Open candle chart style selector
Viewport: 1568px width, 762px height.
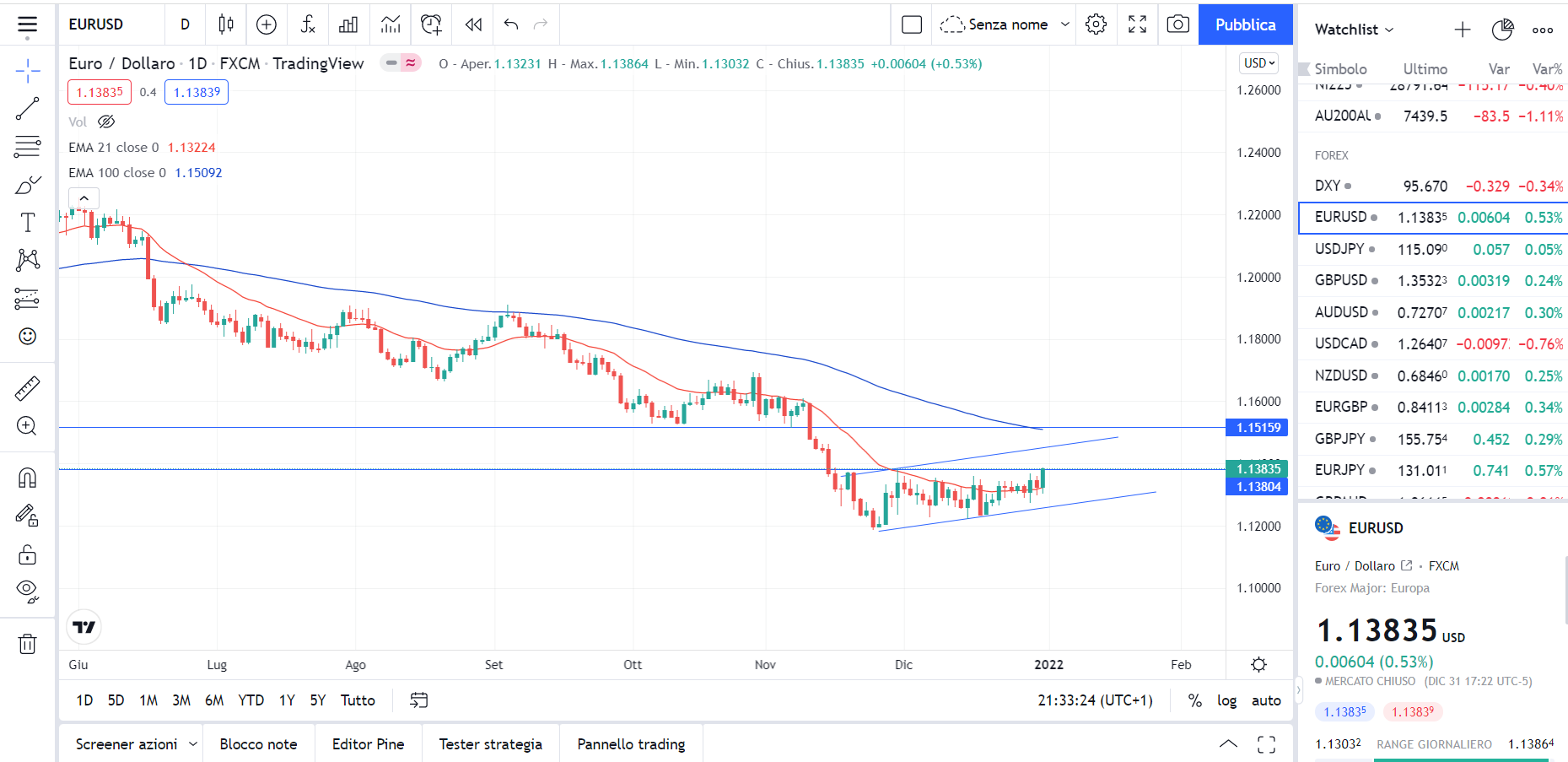tap(225, 24)
